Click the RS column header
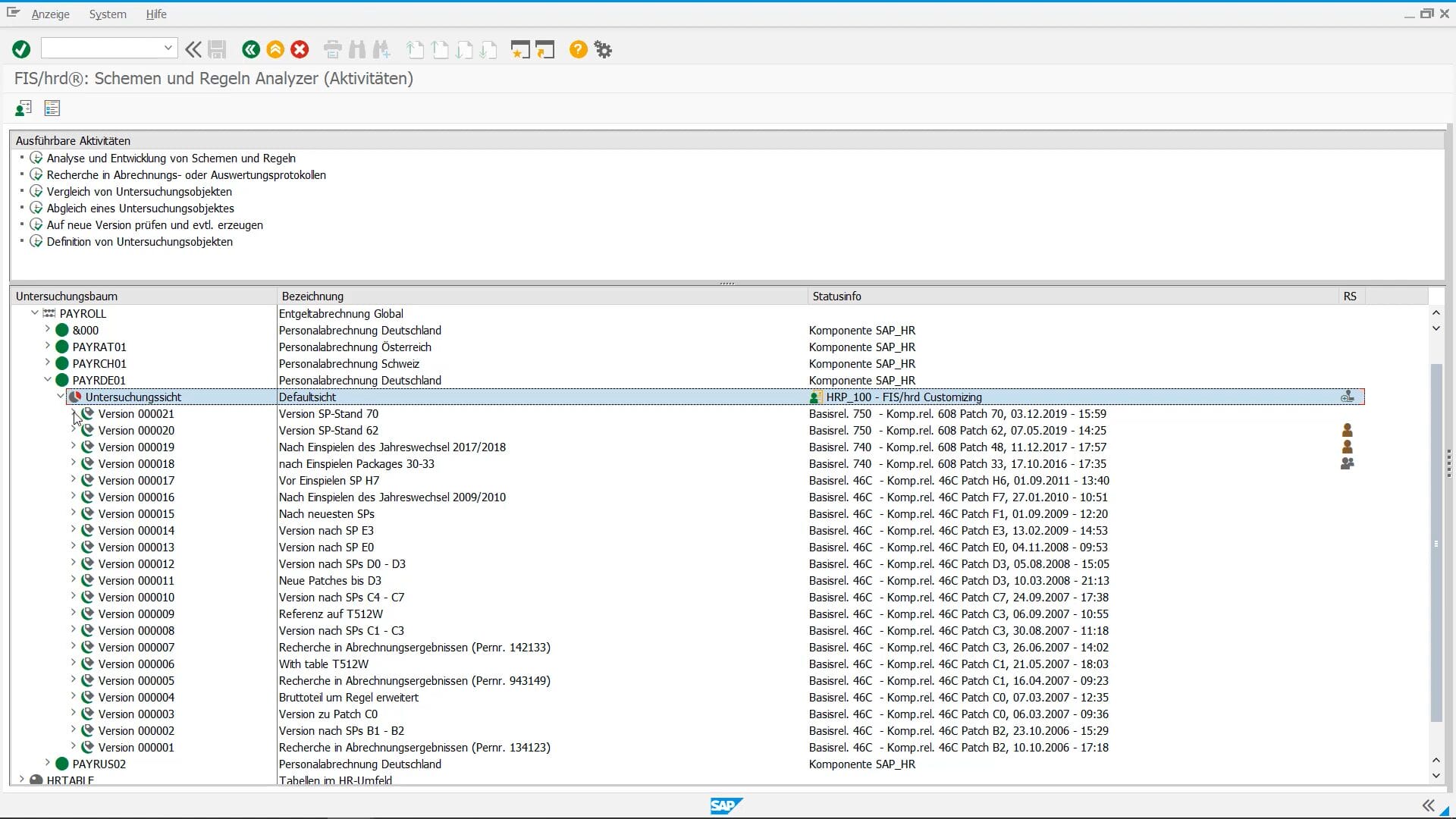The width and height of the screenshot is (1456, 819). pos(1351,297)
